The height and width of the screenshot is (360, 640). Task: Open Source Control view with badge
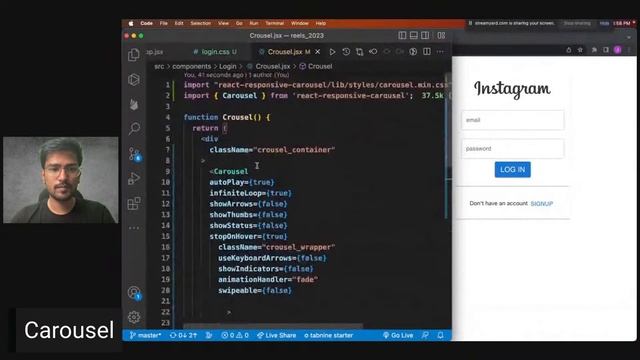tap(134, 154)
